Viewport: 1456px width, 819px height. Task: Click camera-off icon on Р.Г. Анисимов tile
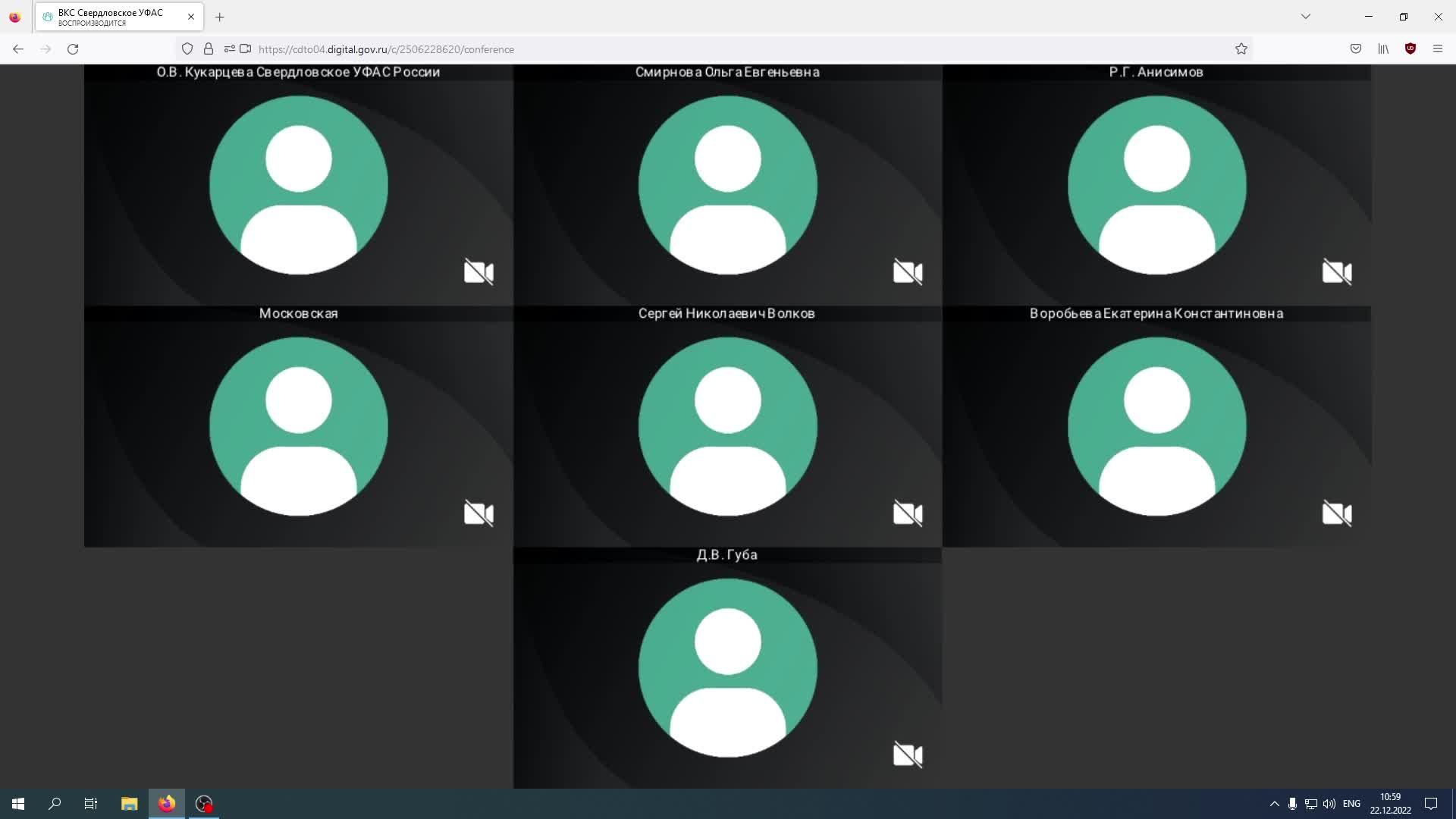[1337, 272]
